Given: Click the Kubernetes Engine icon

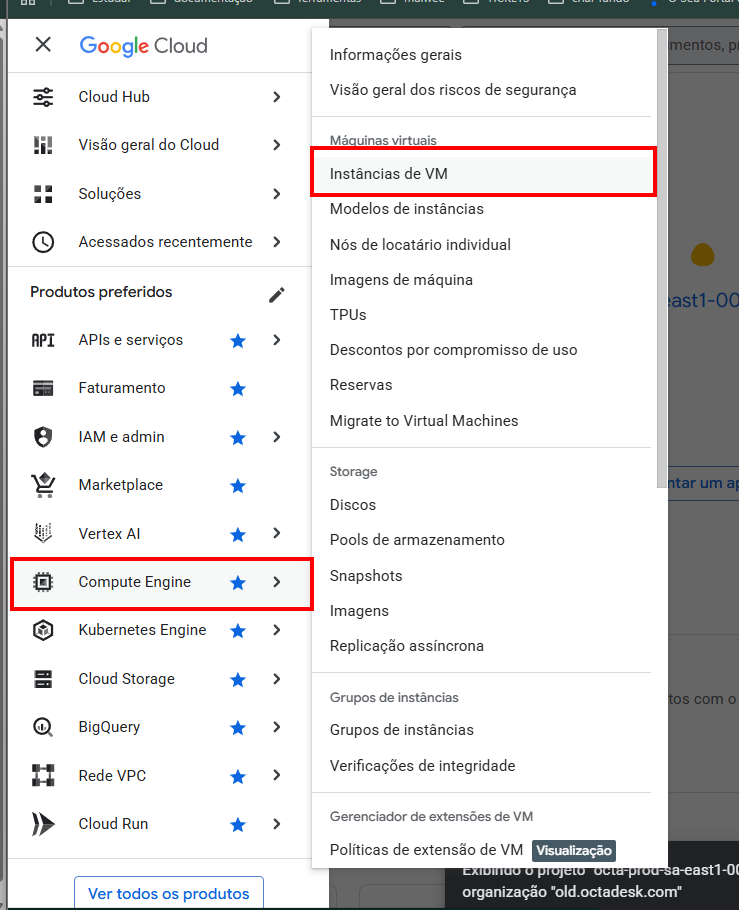Looking at the screenshot, I should coord(43,630).
